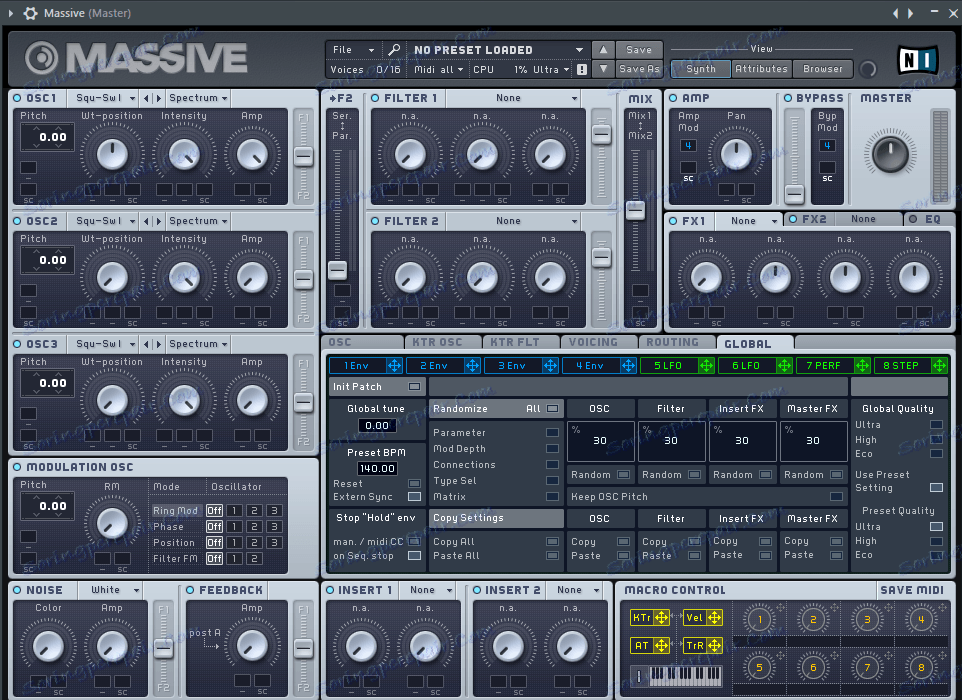962x700 pixels.
Task: Open the plugin settings gear icon
Action: click(30, 13)
